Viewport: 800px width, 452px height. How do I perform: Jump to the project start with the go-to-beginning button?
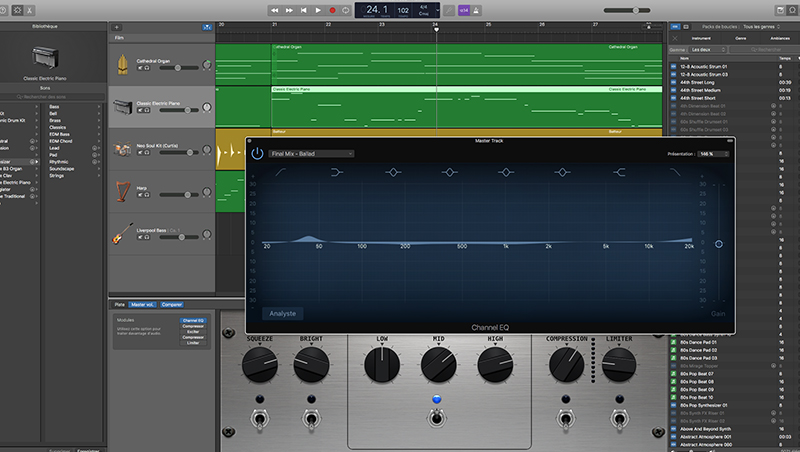pyautogui.click(x=304, y=10)
